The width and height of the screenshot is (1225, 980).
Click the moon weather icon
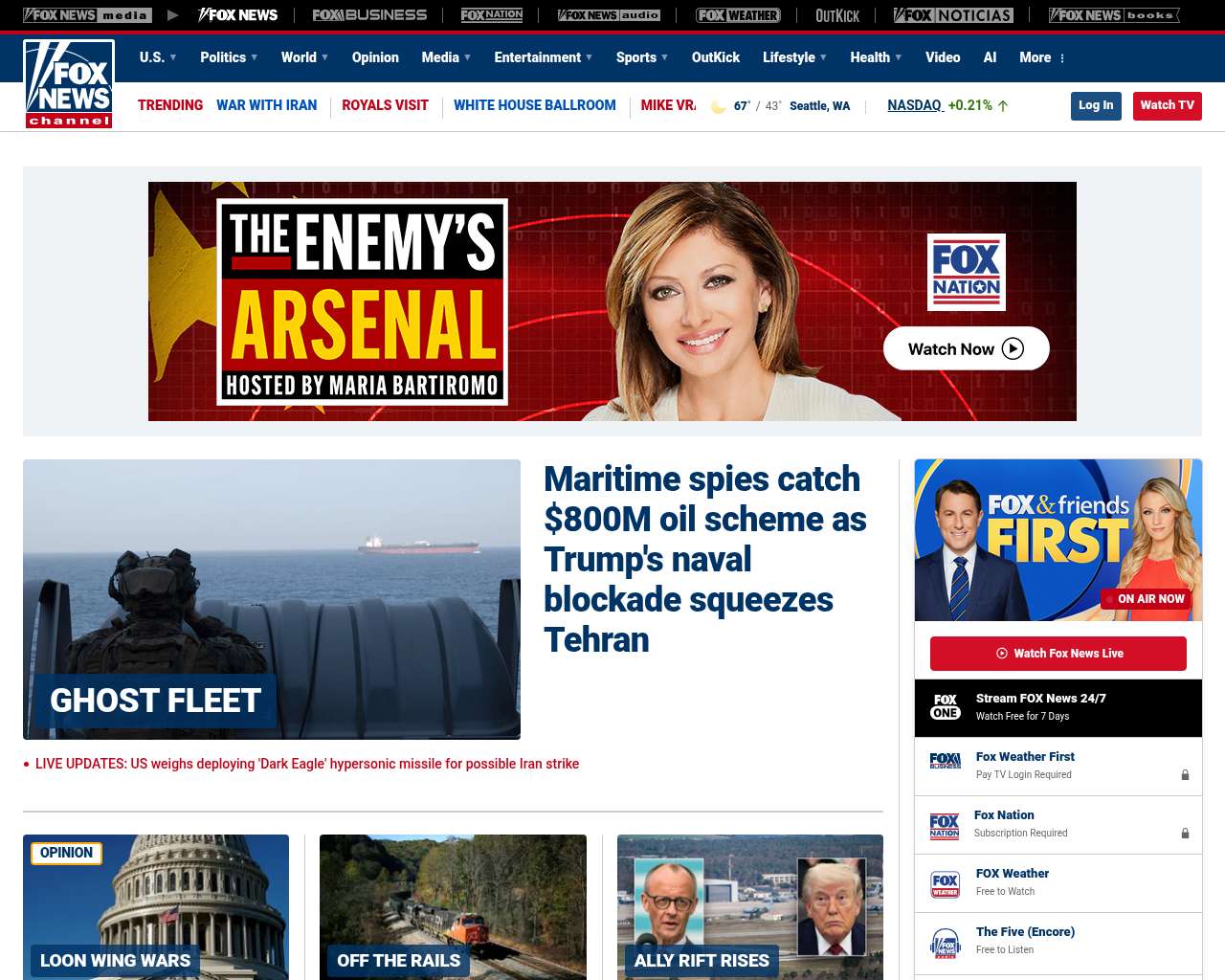coord(718,106)
